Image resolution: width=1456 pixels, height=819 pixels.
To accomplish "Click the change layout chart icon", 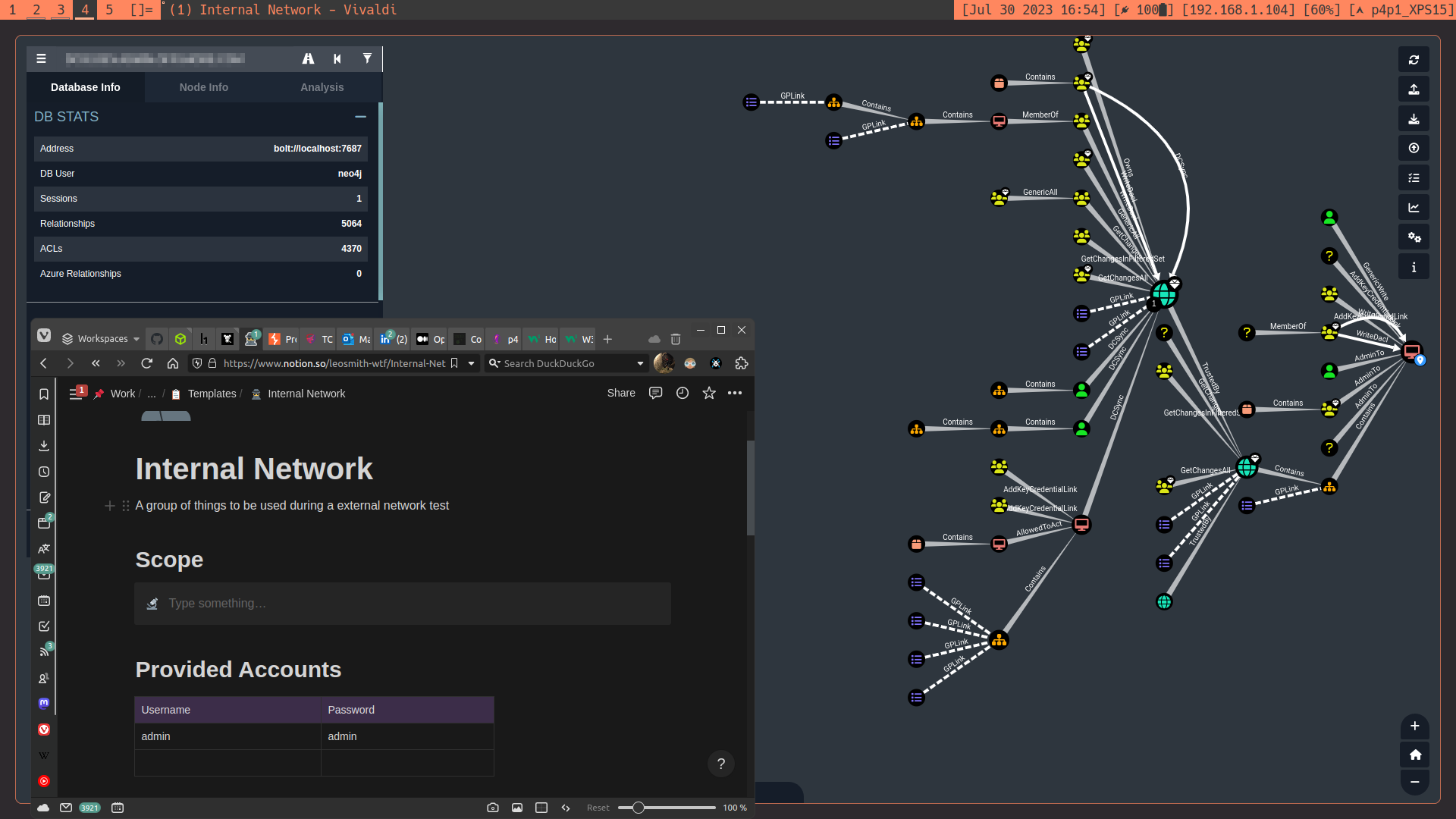I will pyautogui.click(x=1414, y=208).
